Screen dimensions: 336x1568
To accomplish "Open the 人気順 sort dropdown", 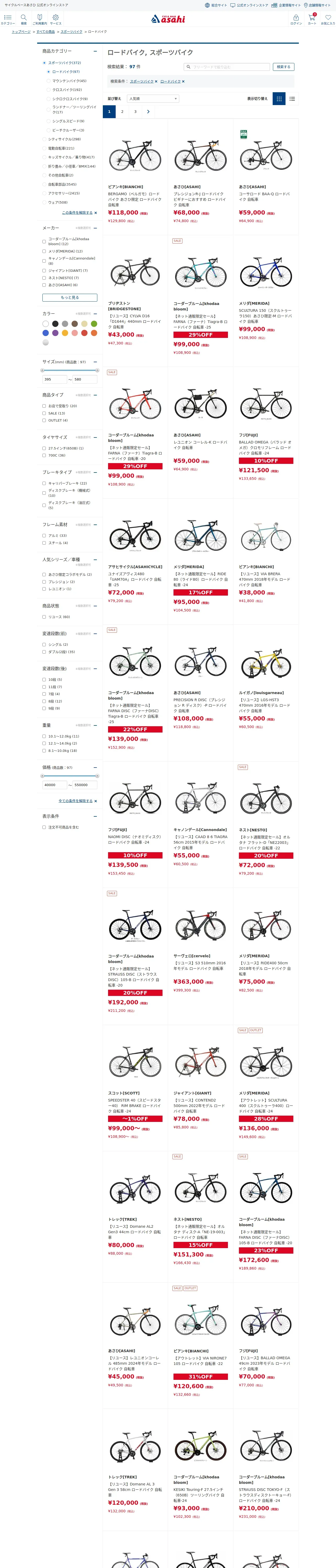I will click(x=153, y=99).
